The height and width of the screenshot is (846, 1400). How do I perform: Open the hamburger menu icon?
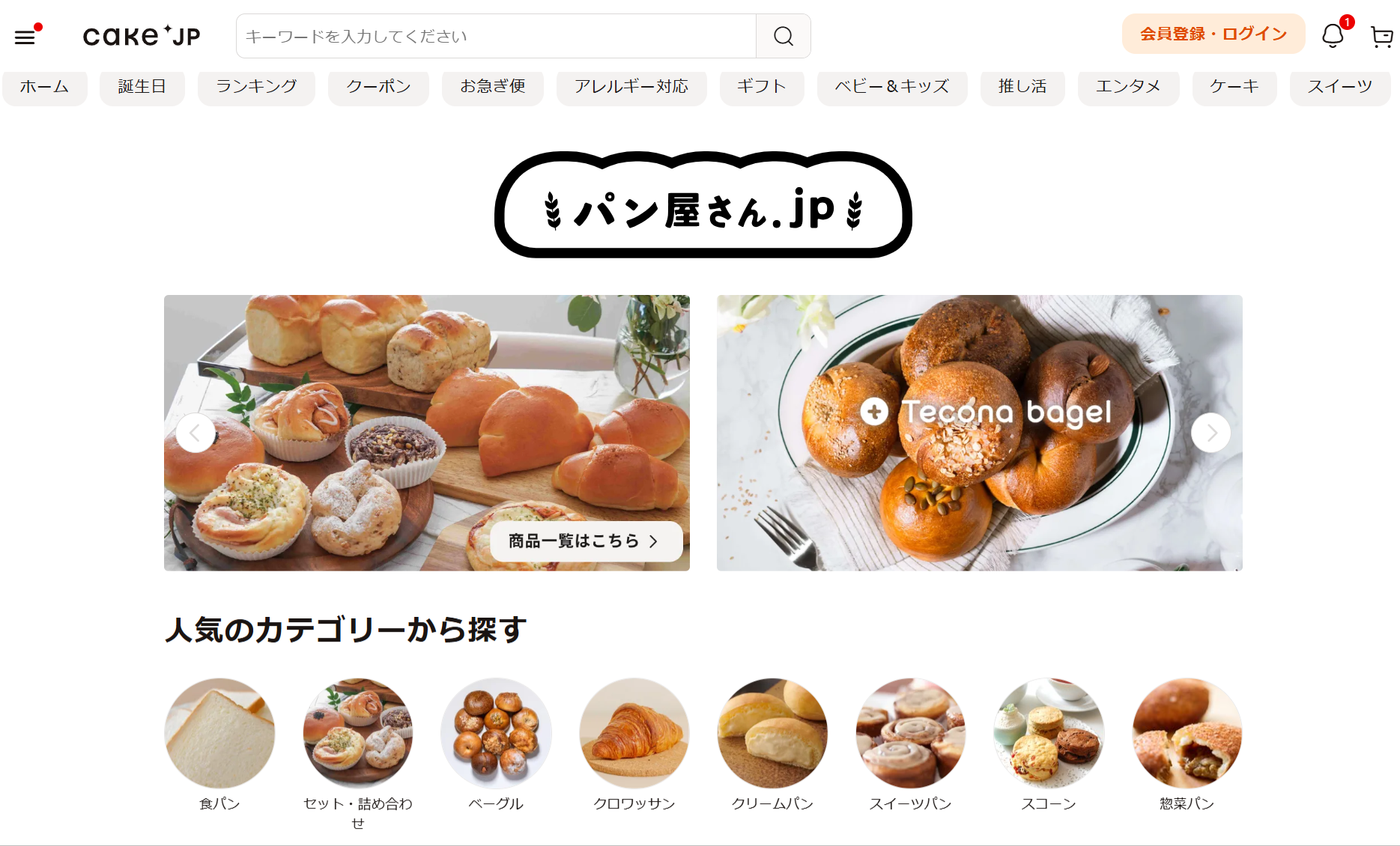coord(25,37)
